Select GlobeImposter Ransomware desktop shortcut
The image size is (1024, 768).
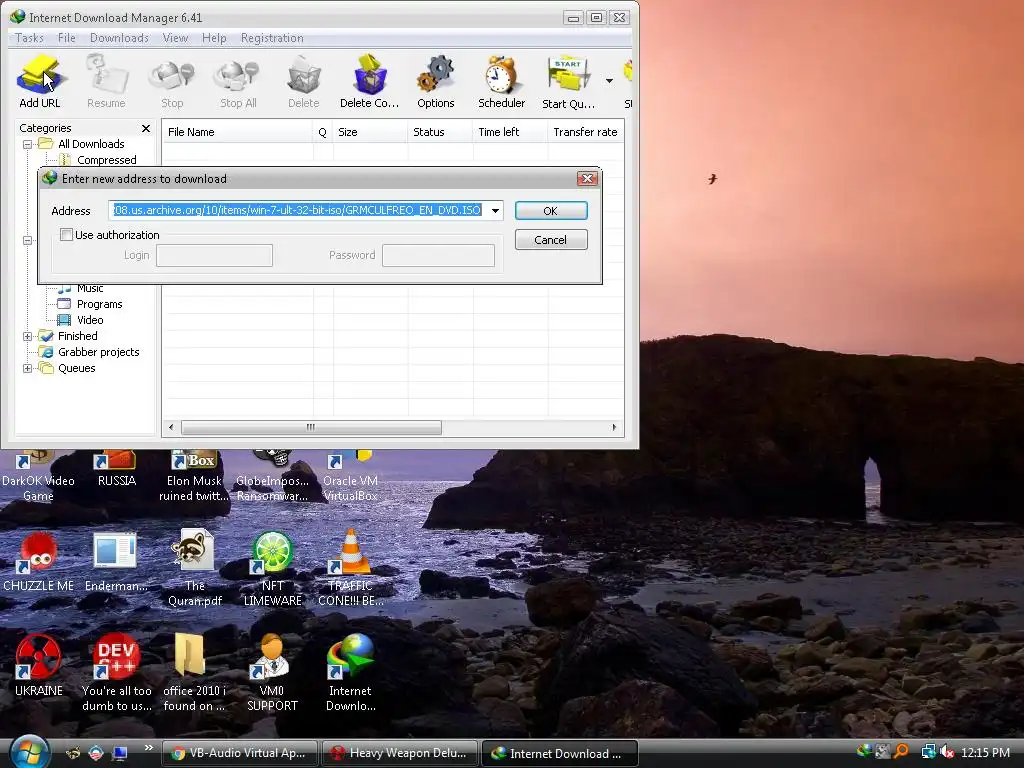click(x=272, y=477)
